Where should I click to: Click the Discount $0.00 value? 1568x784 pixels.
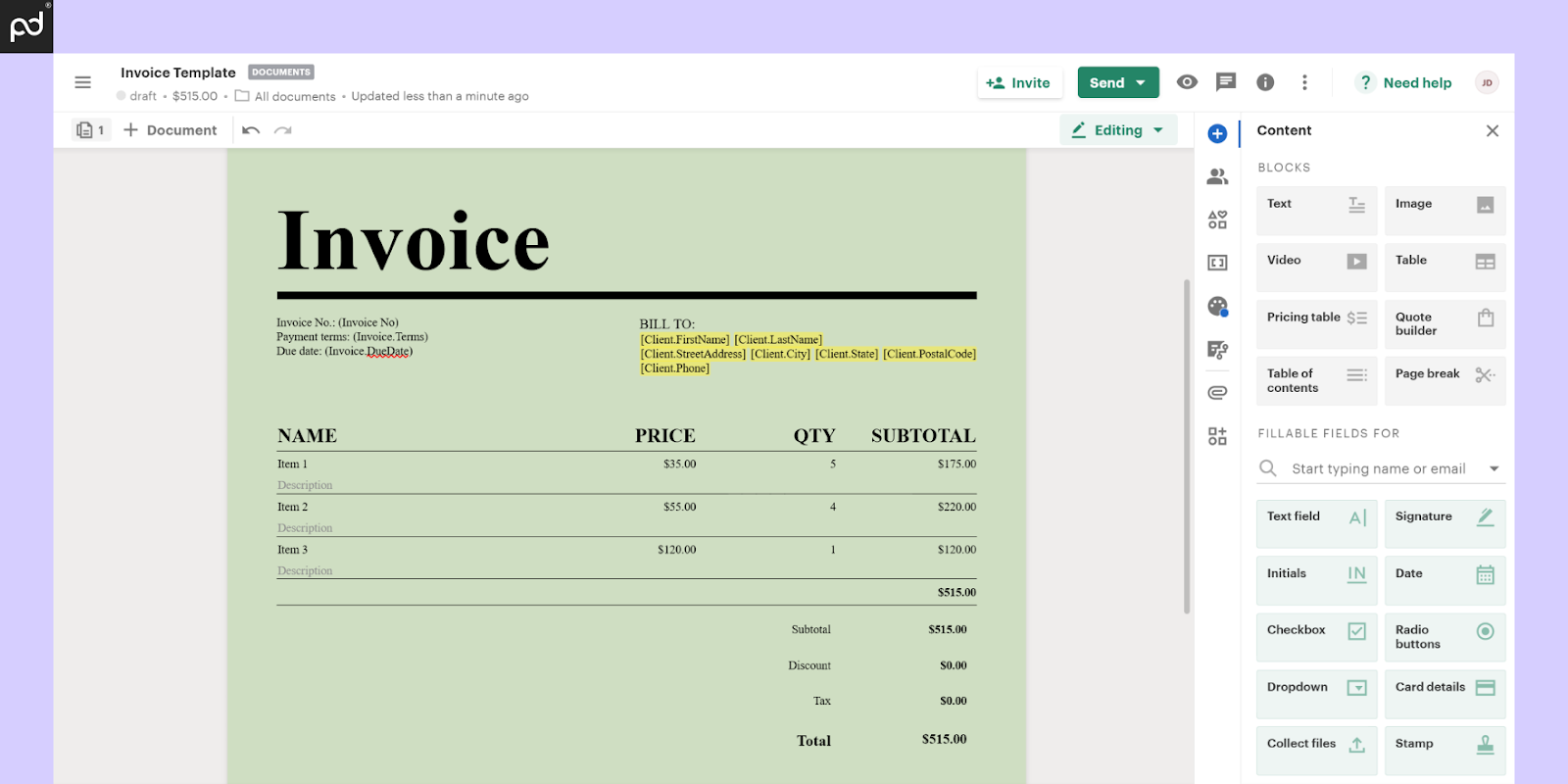953,665
